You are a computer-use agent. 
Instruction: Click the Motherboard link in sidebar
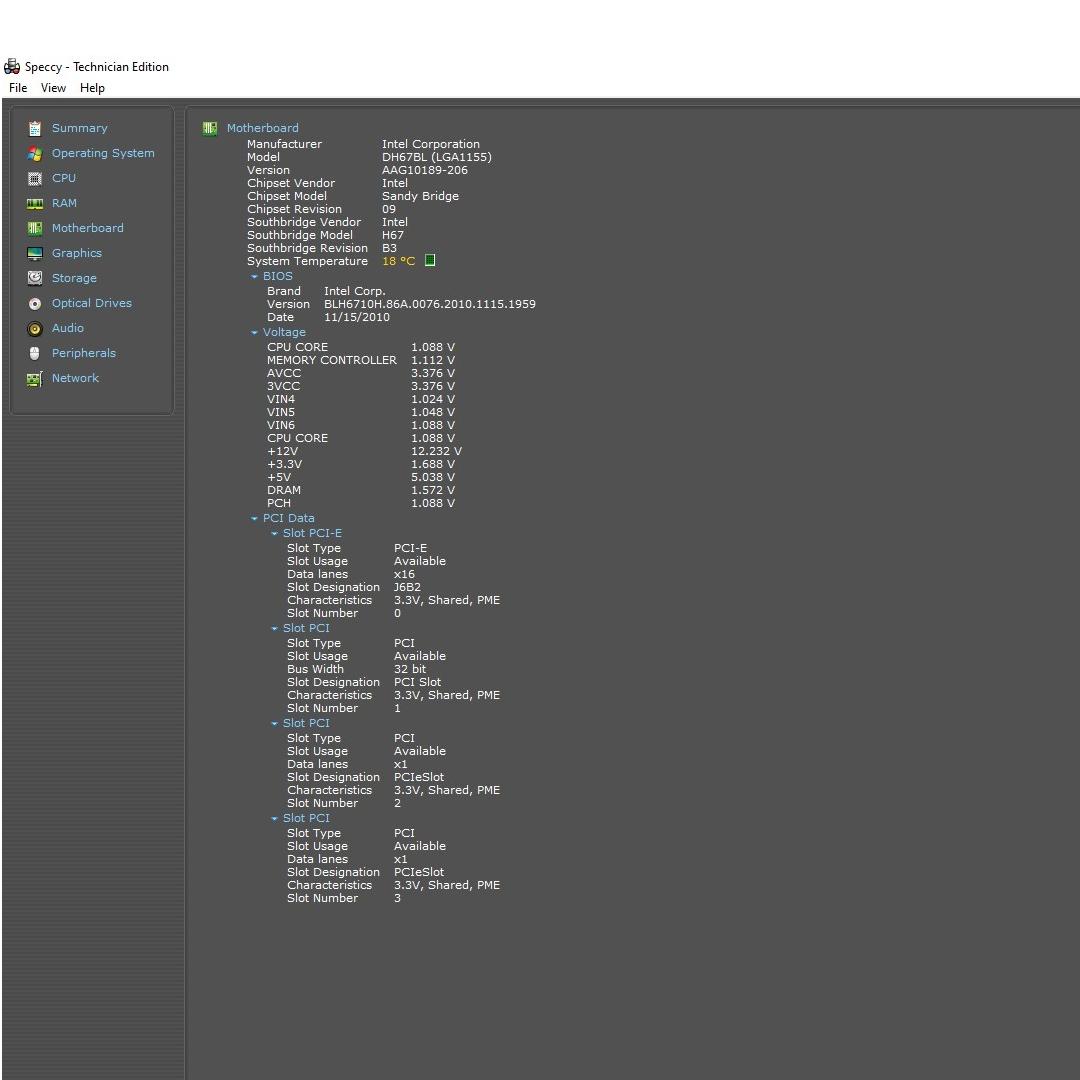coord(87,228)
